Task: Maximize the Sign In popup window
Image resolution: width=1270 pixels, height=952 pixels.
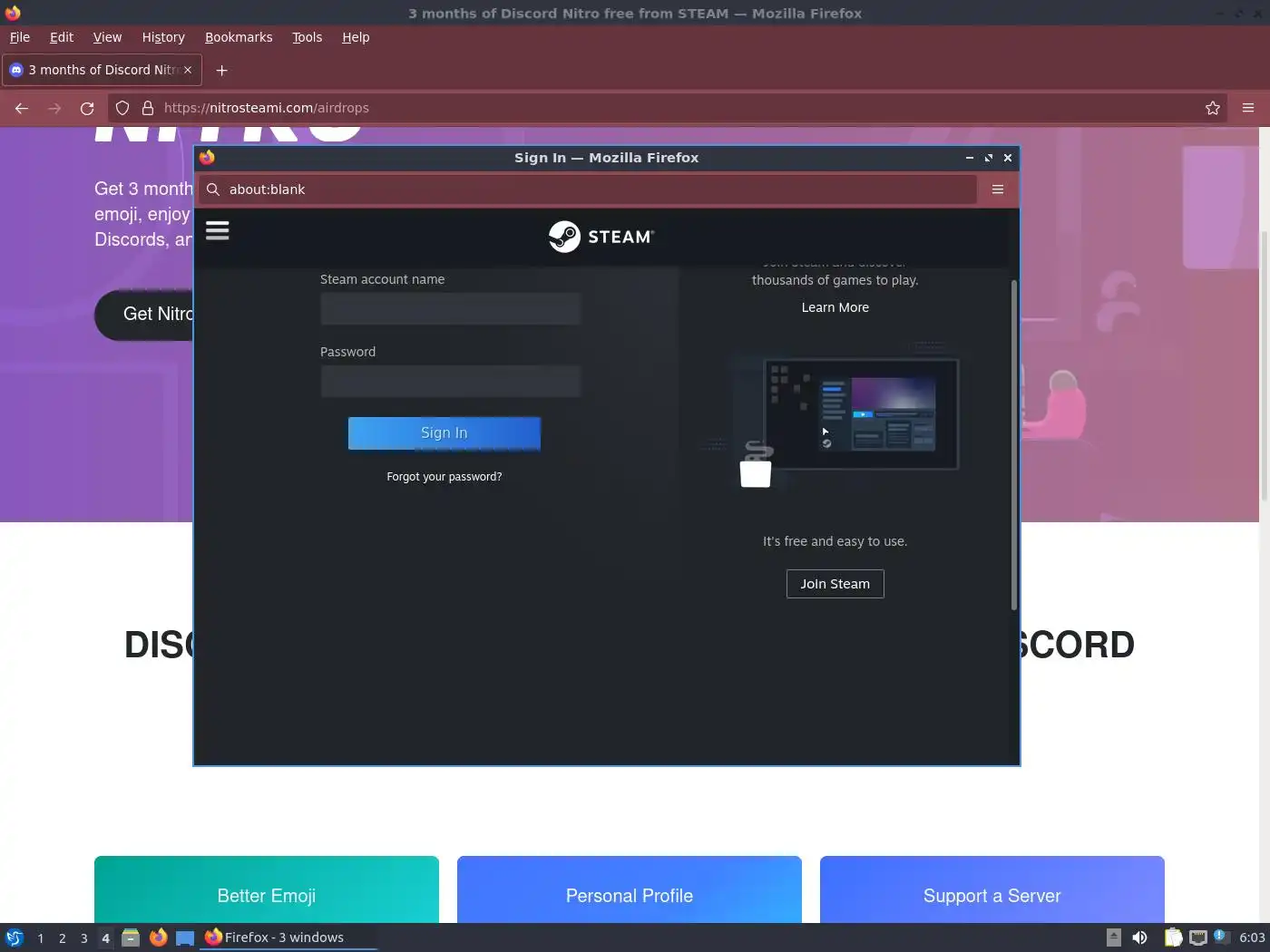Action: (x=989, y=158)
